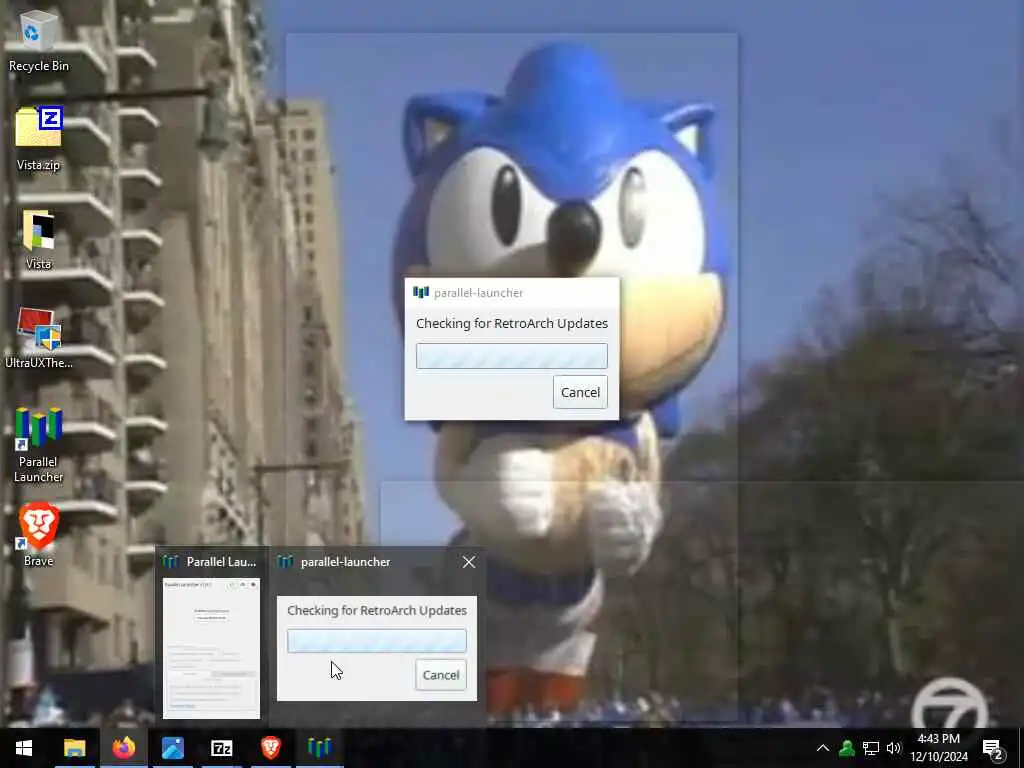Click the 'parallel-launcher' dialog title text
Image resolution: width=1024 pixels, height=768 pixels.
(478, 293)
